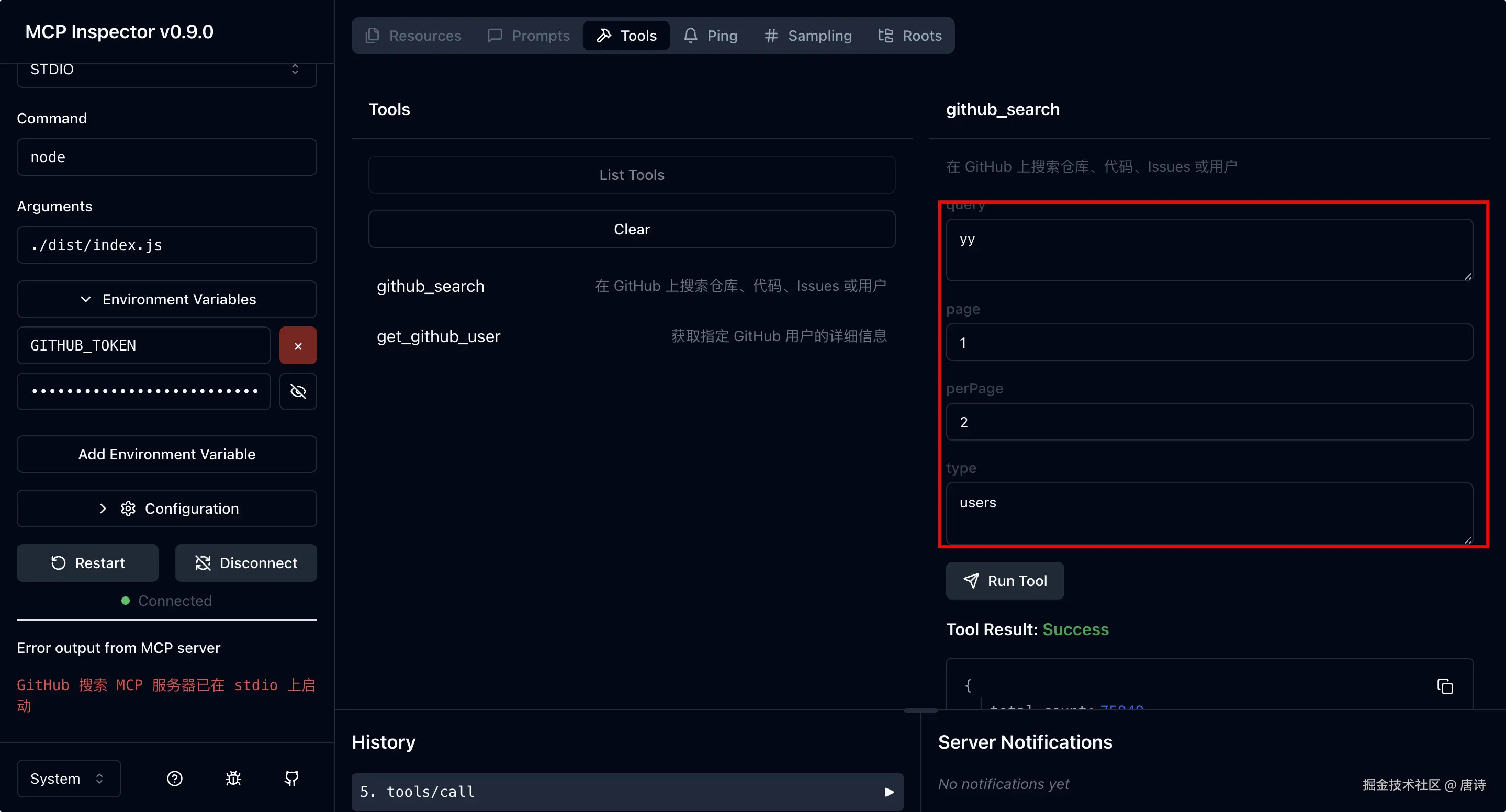Click the perPage input field
This screenshot has width=1506, height=812.
pos(1208,422)
